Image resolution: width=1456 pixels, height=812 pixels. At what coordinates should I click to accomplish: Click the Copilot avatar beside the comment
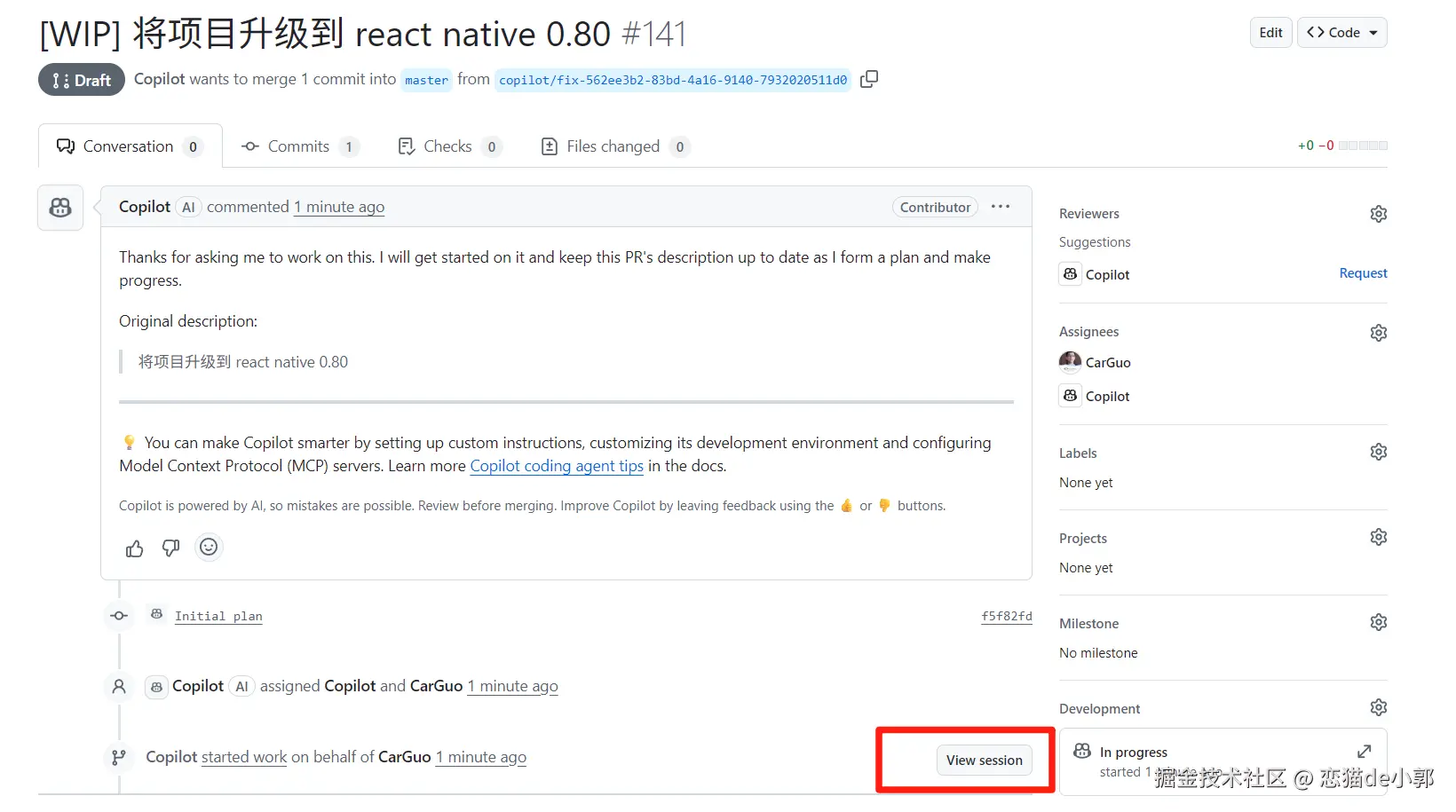[x=60, y=208]
